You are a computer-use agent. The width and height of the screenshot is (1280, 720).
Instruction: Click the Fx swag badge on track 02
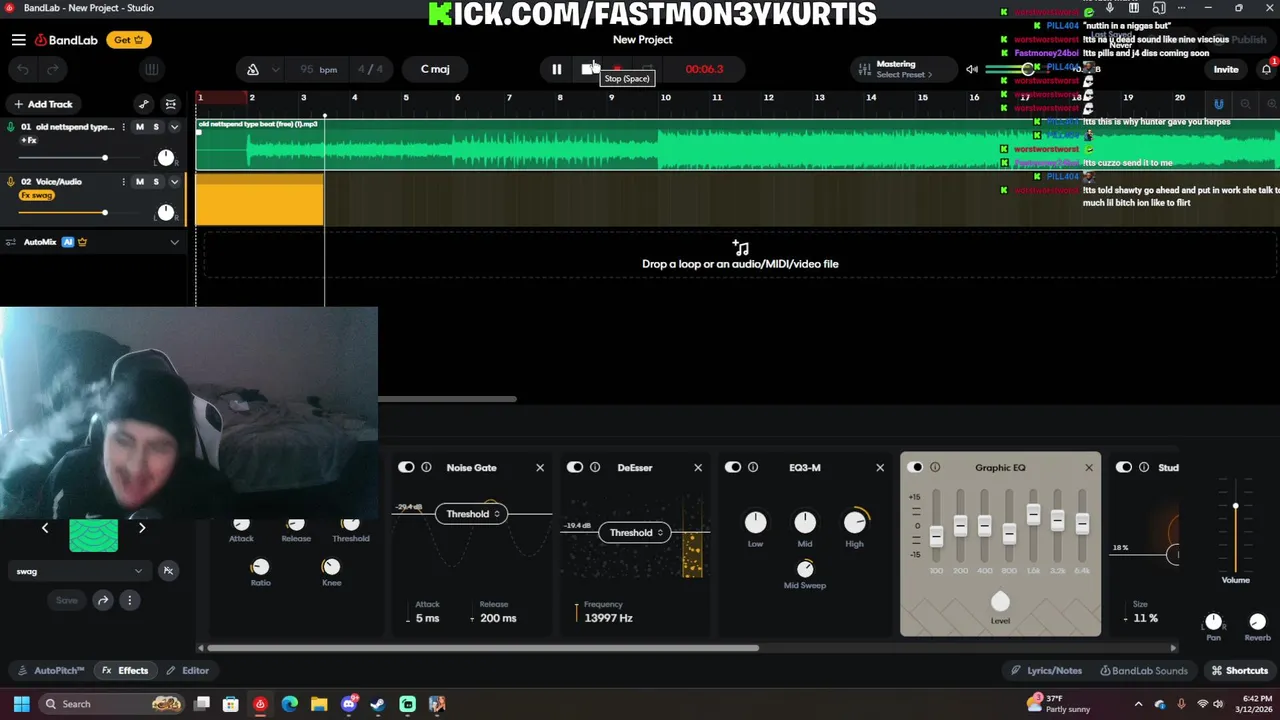[x=37, y=195]
